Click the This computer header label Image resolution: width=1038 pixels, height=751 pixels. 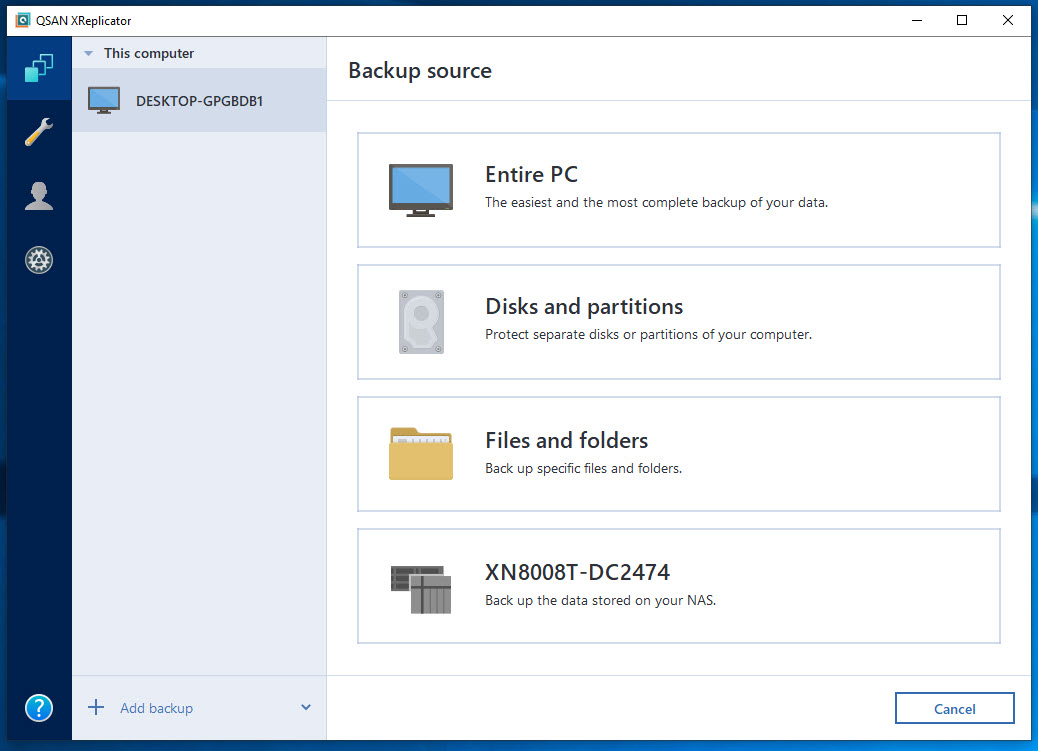(149, 53)
